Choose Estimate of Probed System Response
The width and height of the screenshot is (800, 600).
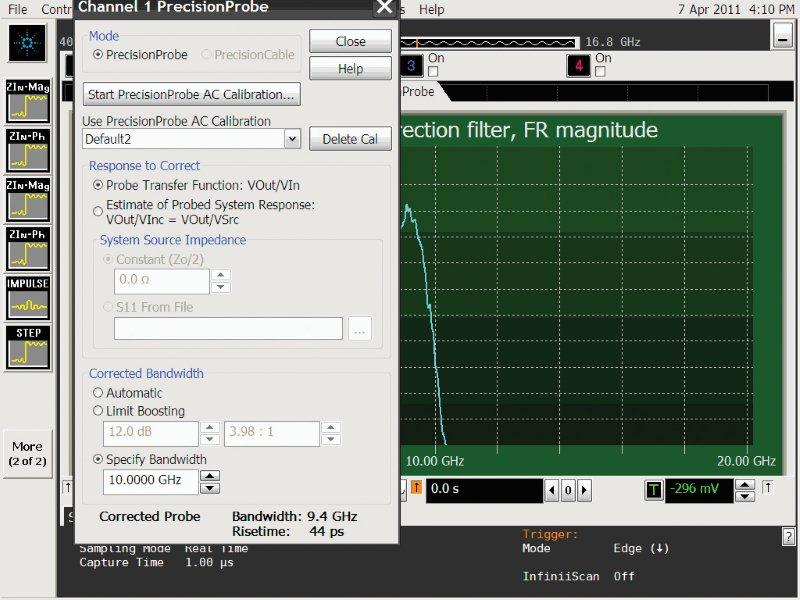click(98, 211)
